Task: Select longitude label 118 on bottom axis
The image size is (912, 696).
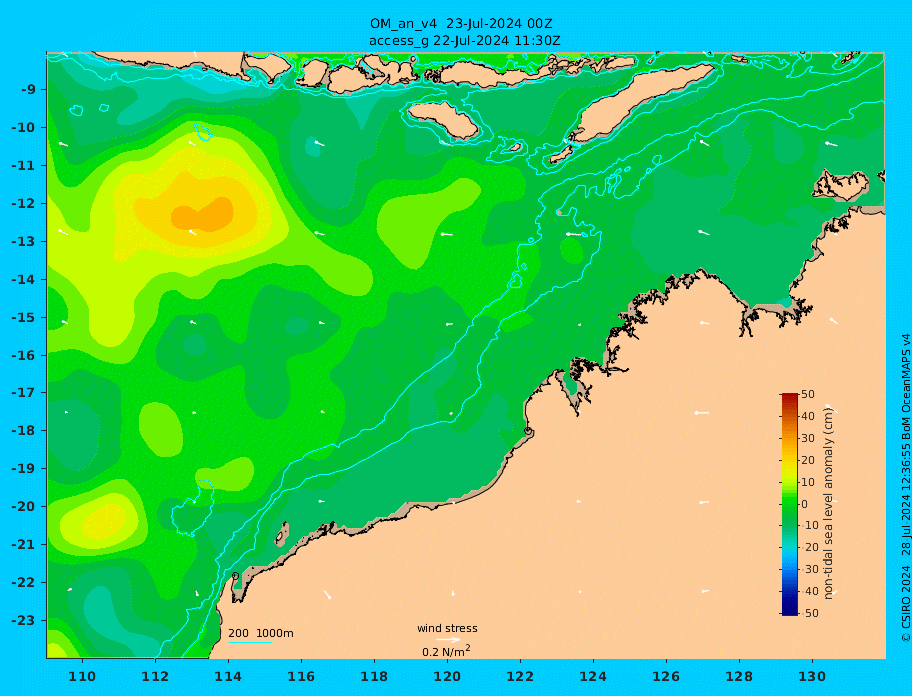Action: pyautogui.click(x=374, y=676)
